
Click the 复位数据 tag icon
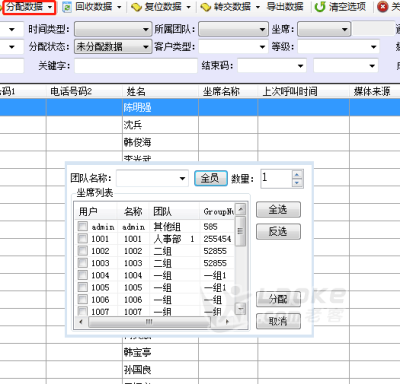click(136, 7)
